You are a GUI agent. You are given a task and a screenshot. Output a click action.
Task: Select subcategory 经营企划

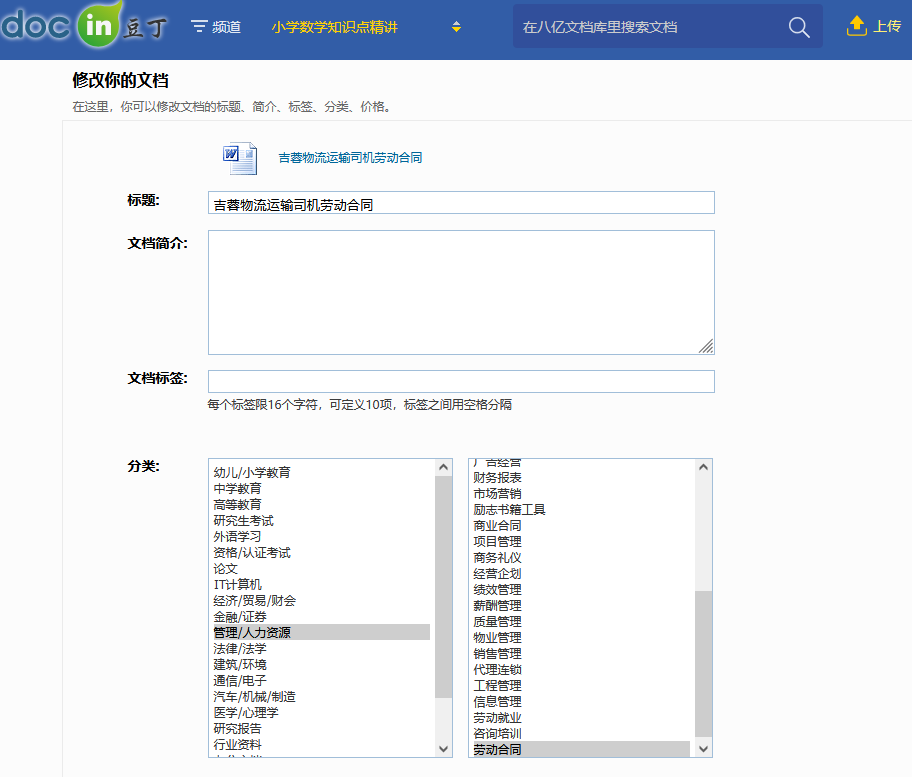coord(582,573)
